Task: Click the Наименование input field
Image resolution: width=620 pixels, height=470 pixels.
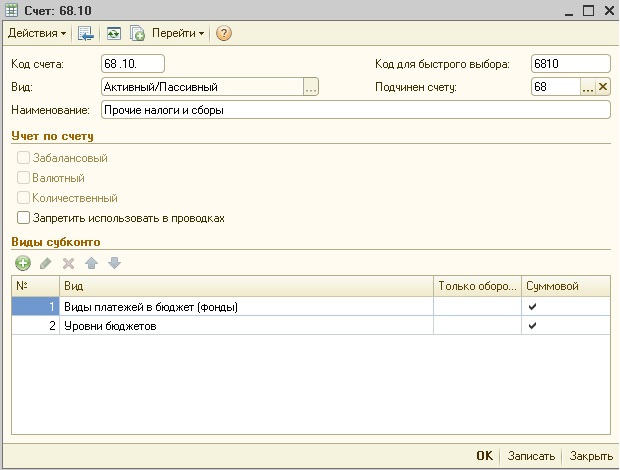Action: pos(356,110)
